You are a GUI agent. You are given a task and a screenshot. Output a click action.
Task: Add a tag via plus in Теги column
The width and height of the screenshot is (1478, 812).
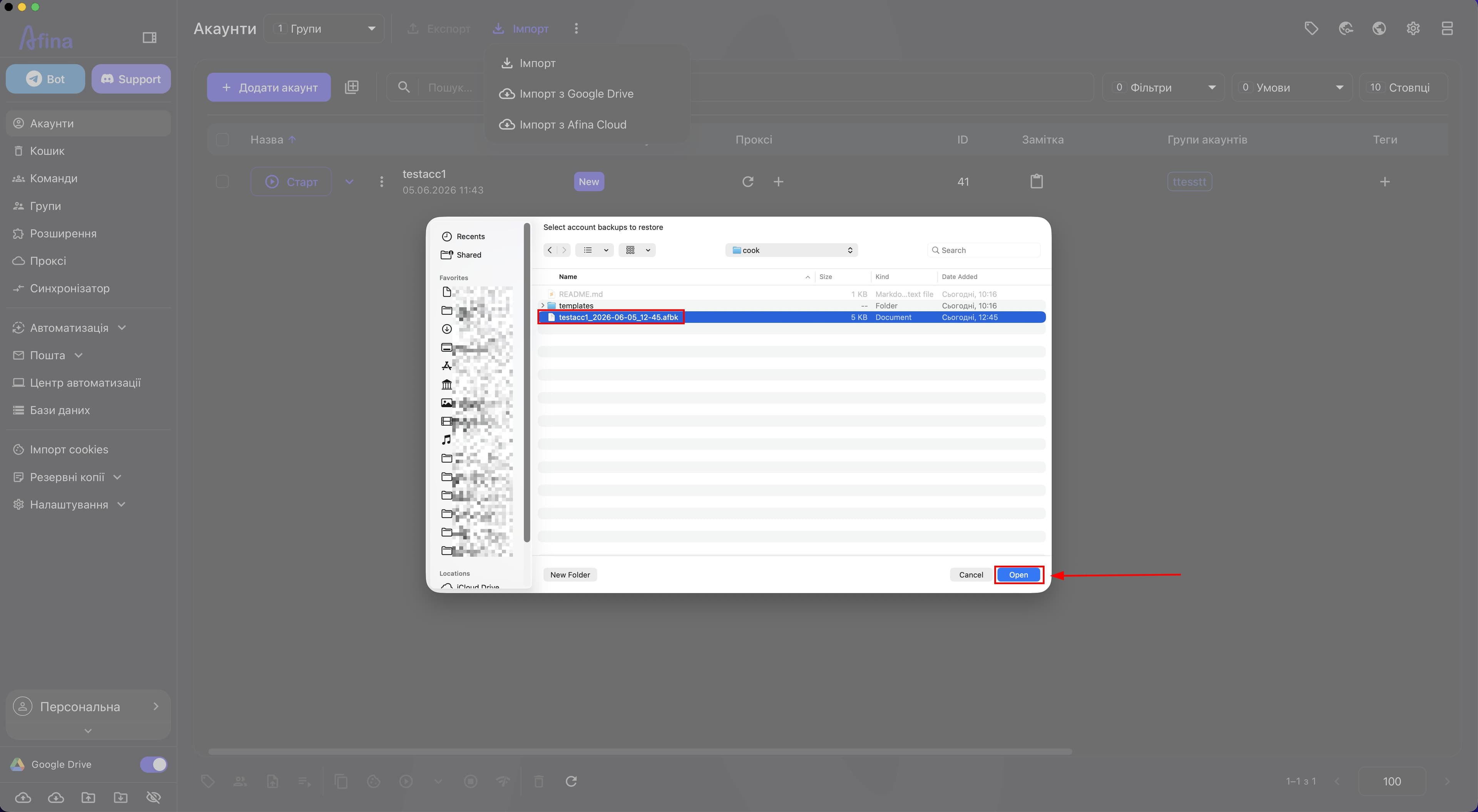[x=1384, y=181]
